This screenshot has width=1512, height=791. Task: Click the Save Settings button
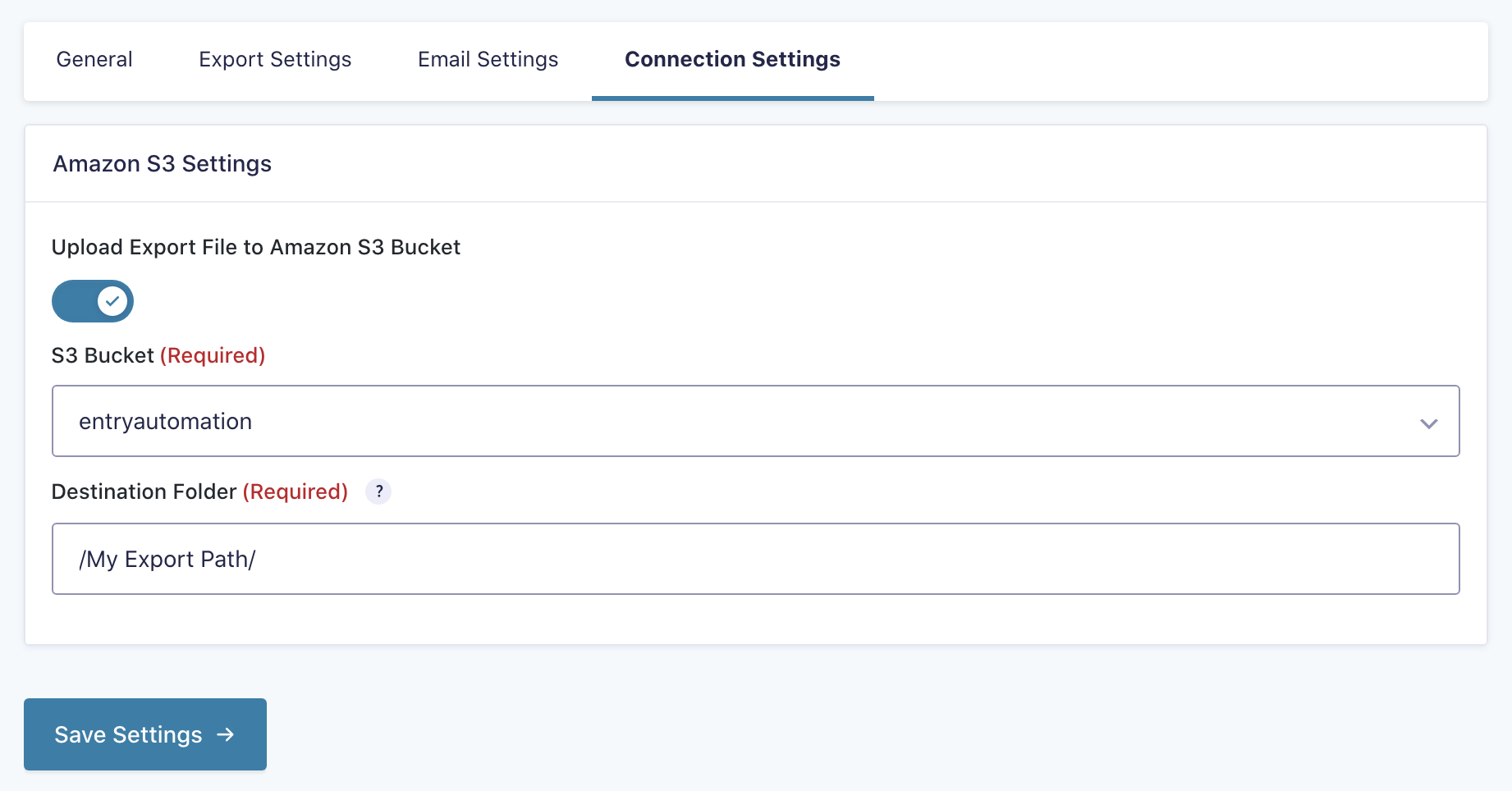(x=145, y=734)
